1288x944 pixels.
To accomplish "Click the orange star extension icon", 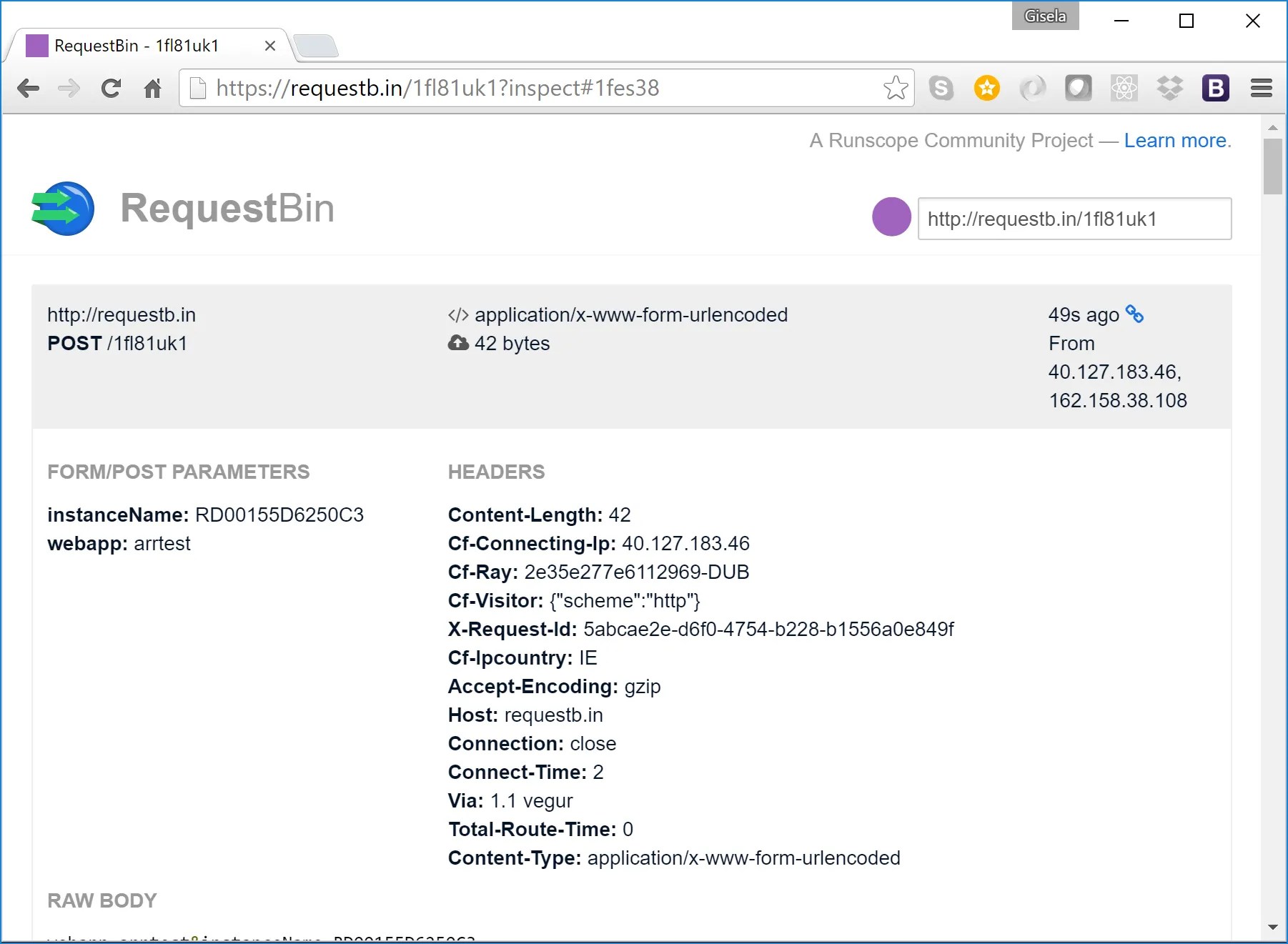I will [x=987, y=88].
